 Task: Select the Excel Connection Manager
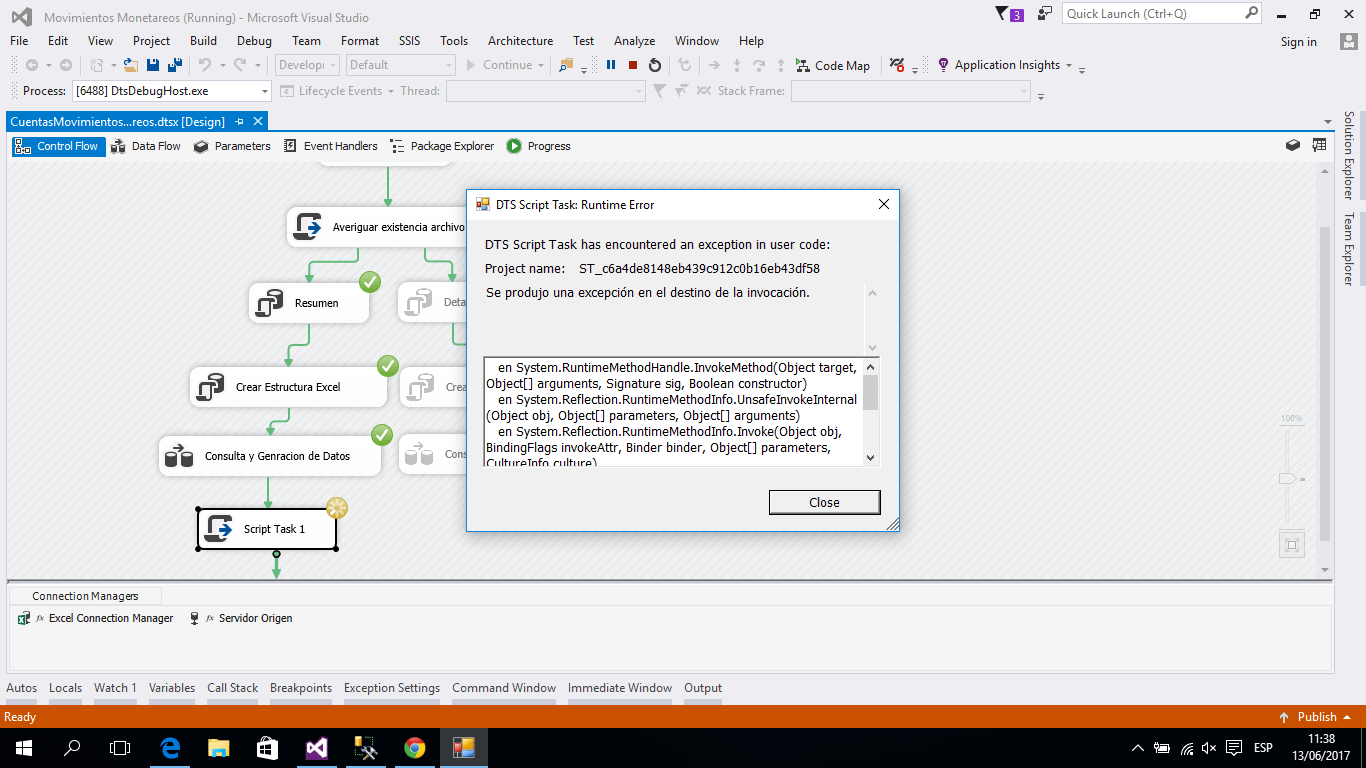[110, 618]
